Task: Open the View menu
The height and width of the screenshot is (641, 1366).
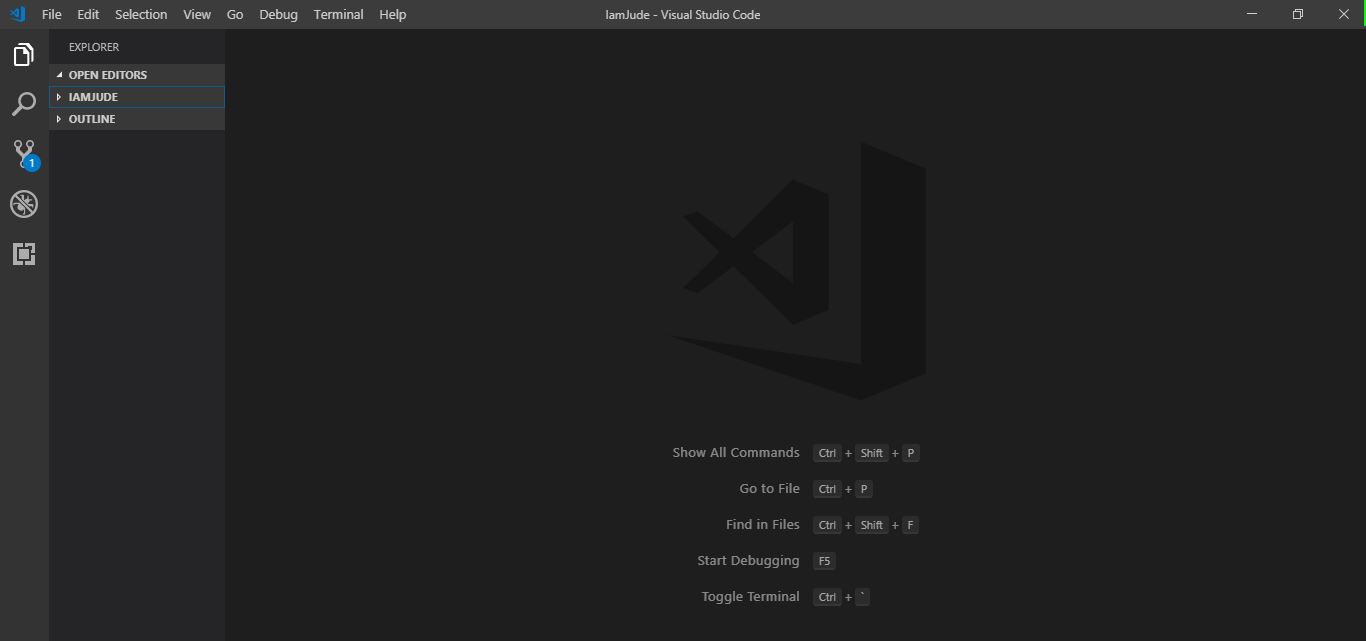Action: click(197, 14)
